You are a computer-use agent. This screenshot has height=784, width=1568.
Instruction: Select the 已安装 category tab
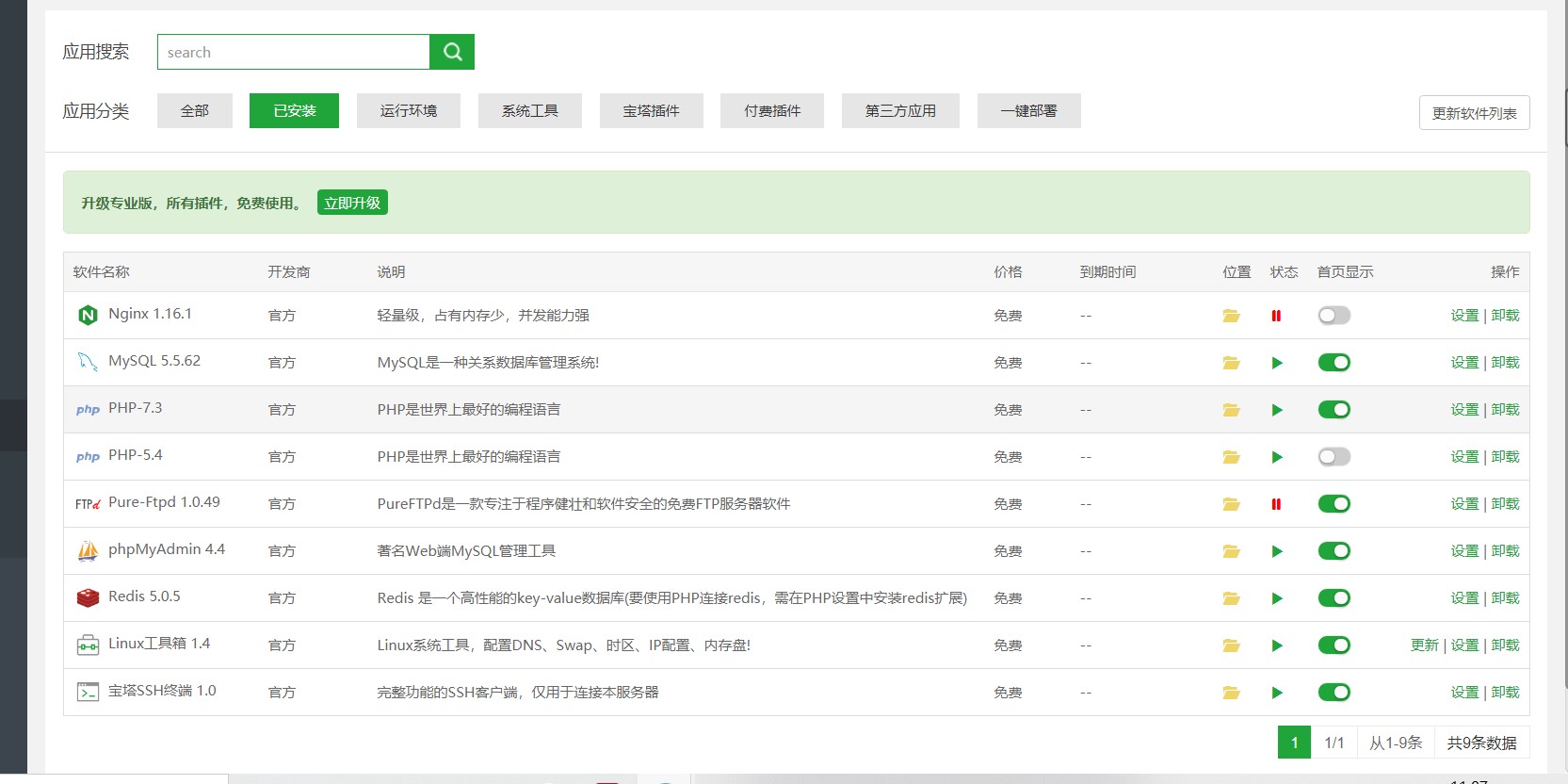click(x=294, y=110)
